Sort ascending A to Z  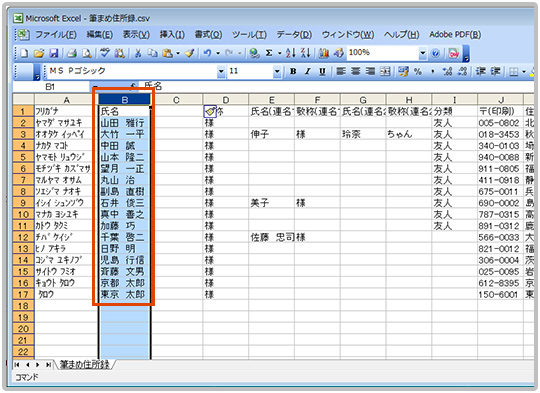tap(290, 53)
